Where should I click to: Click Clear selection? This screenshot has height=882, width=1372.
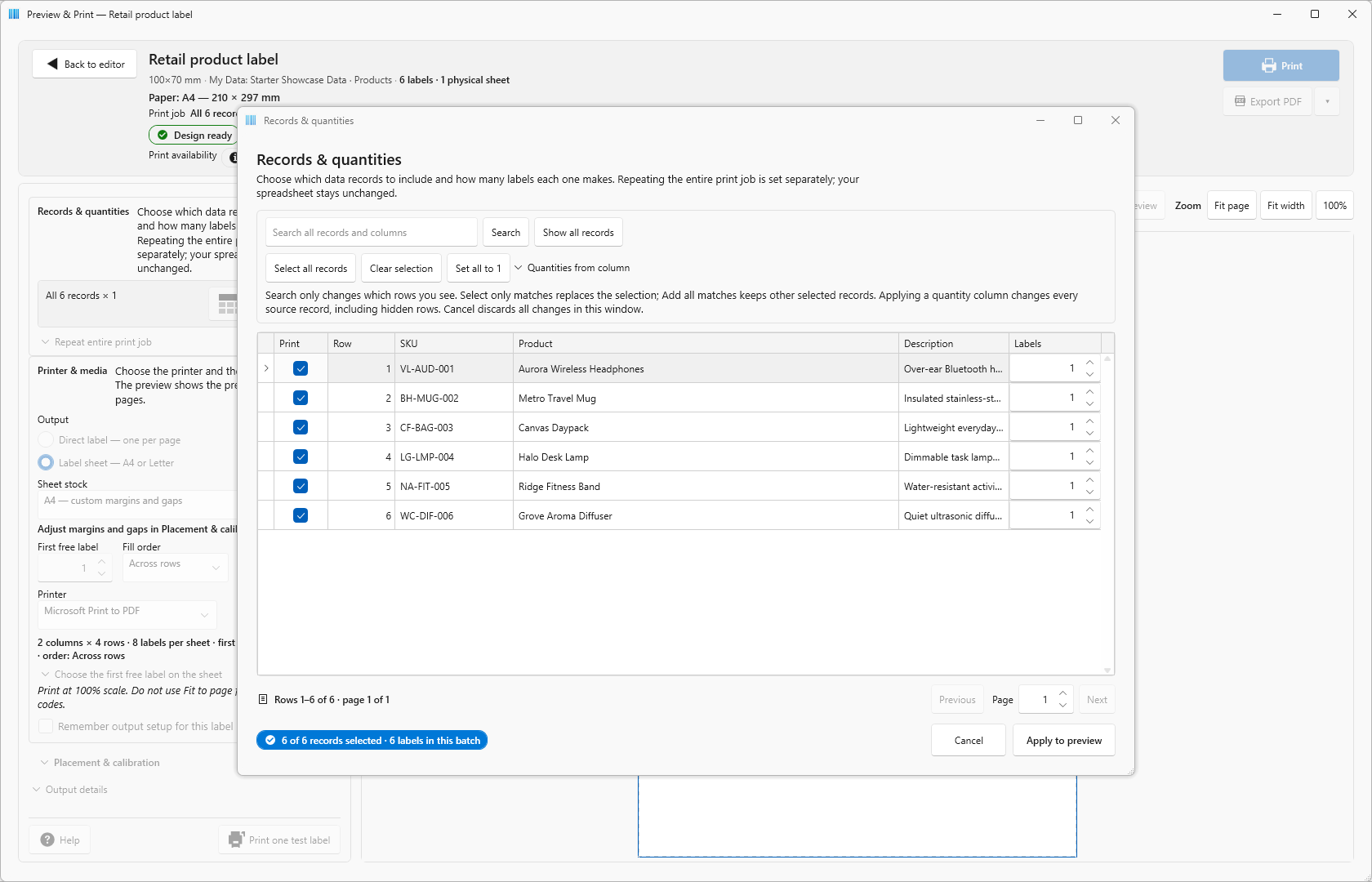(x=401, y=268)
